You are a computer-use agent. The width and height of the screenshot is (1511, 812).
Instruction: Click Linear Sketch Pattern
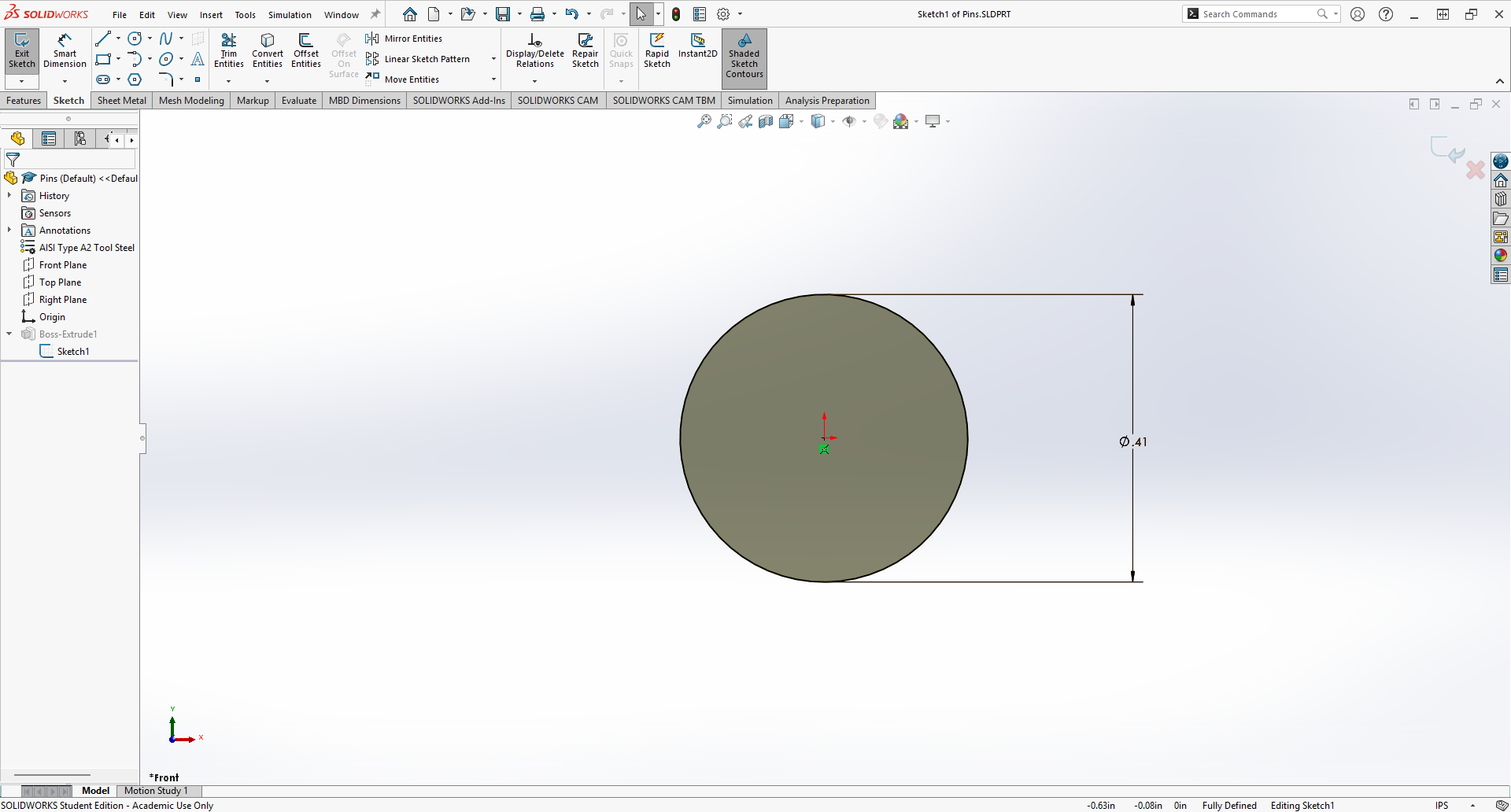(418, 59)
